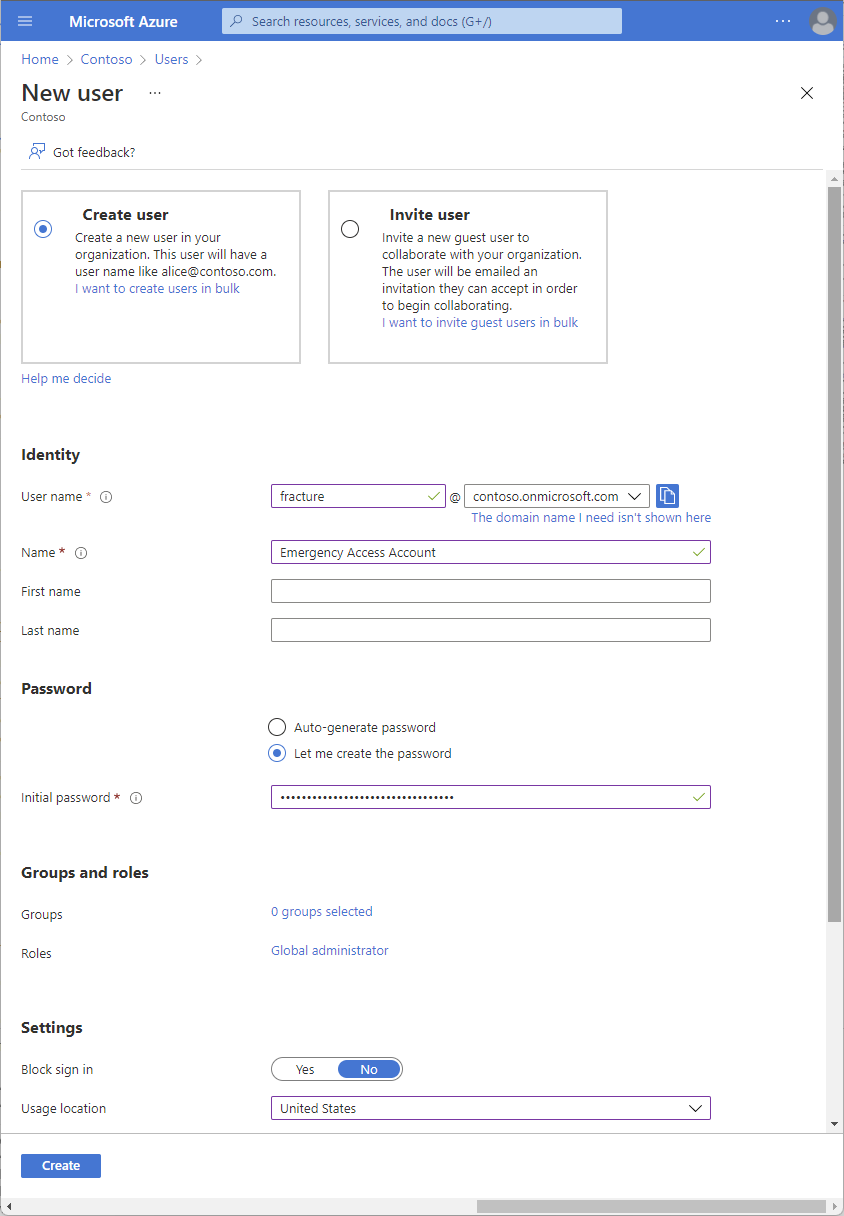This screenshot has height=1216, width=844.
Task: Click the User name field with fracture
Action: click(358, 496)
